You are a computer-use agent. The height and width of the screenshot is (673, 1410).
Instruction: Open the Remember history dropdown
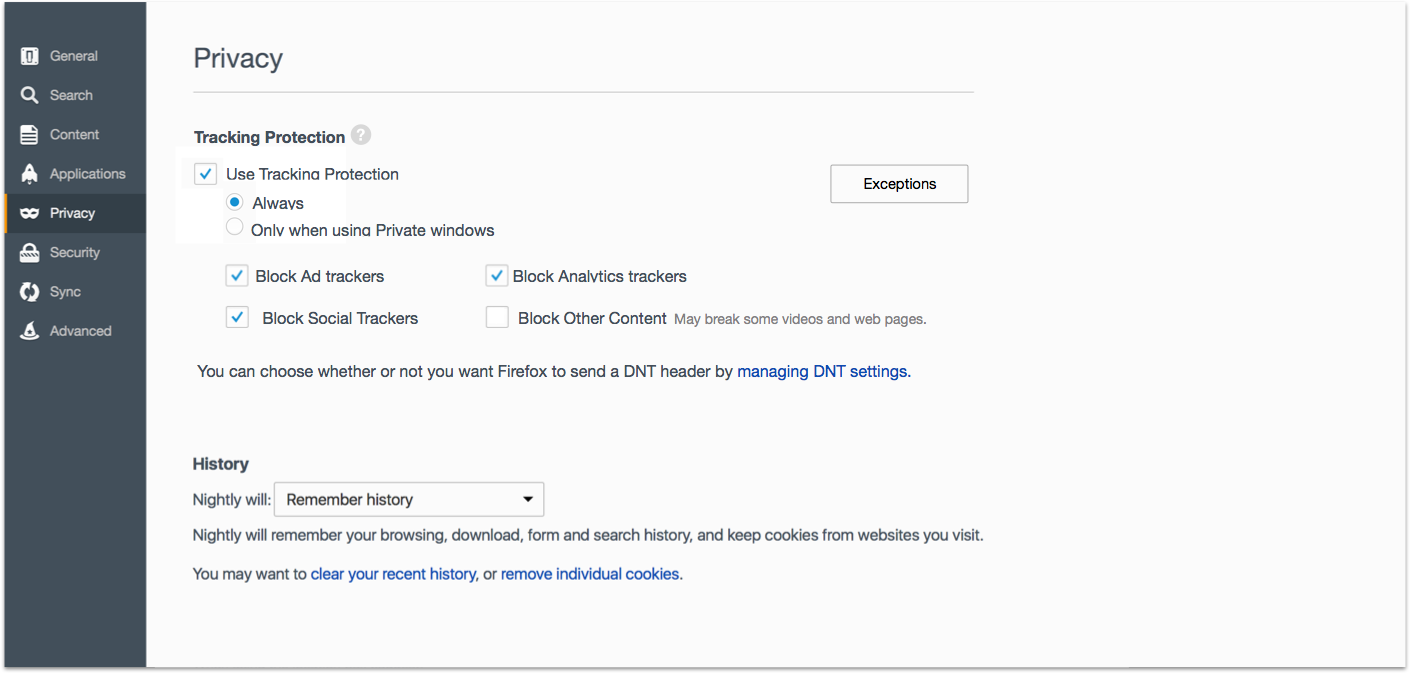409,499
